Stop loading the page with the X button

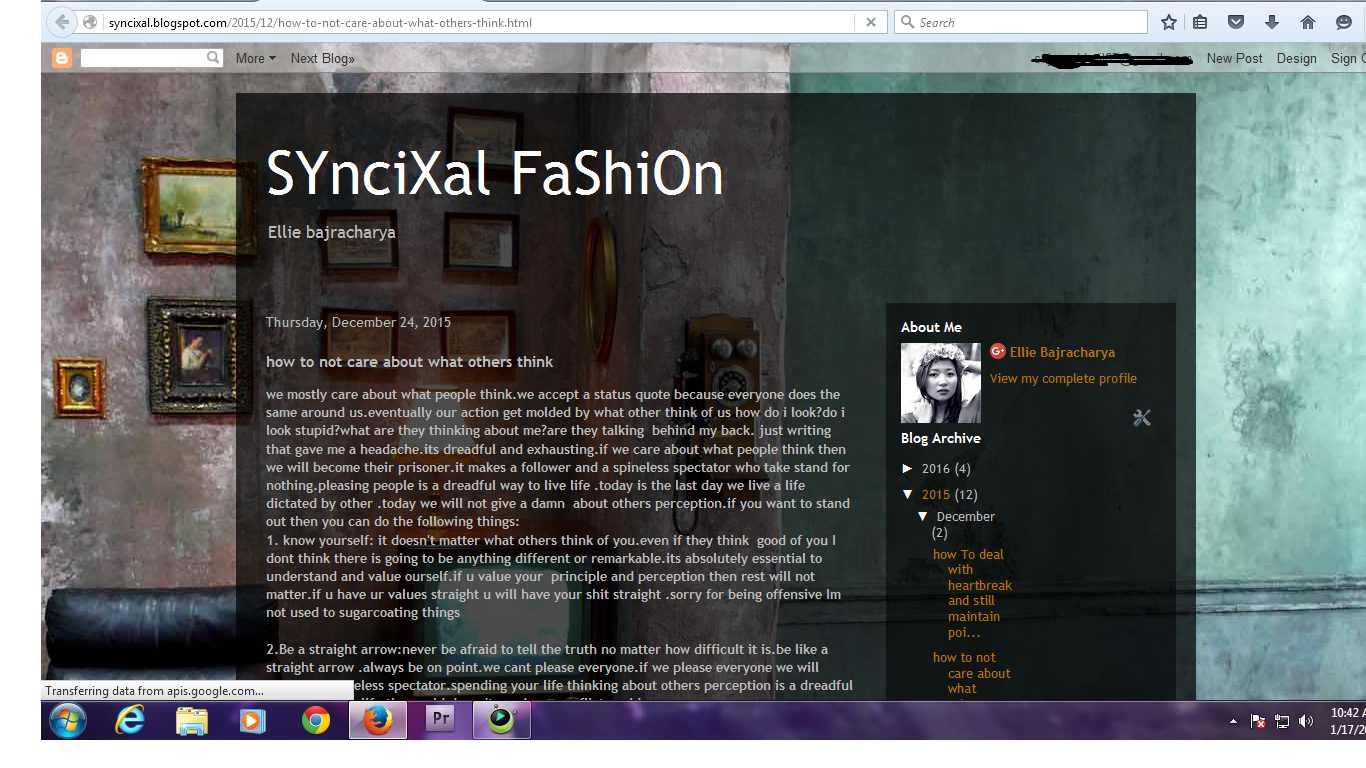click(x=870, y=22)
